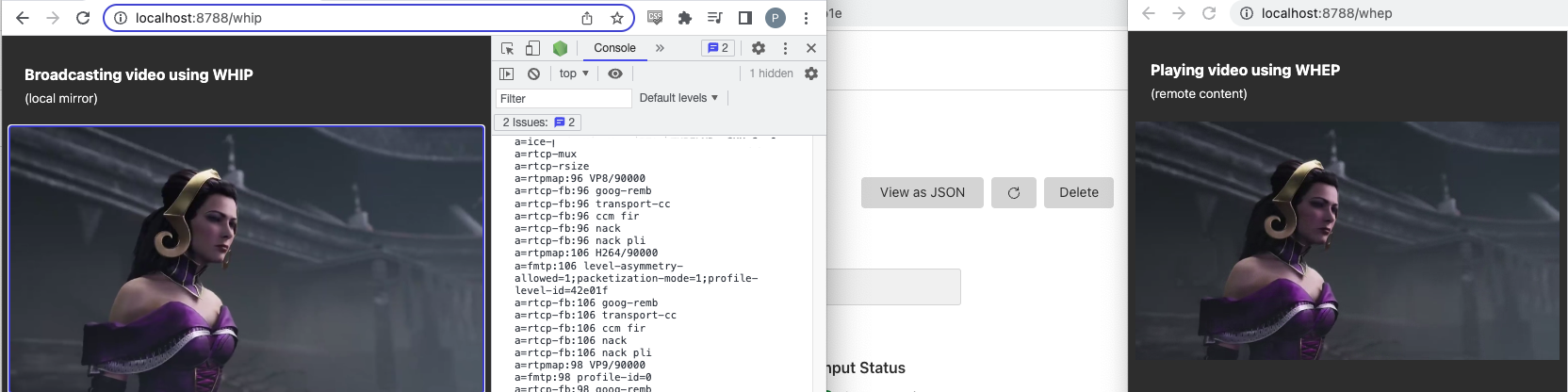Image resolution: width=1568 pixels, height=392 pixels.
Task: Open the Node.js dedicated DevTools icon
Action: (x=560, y=48)
